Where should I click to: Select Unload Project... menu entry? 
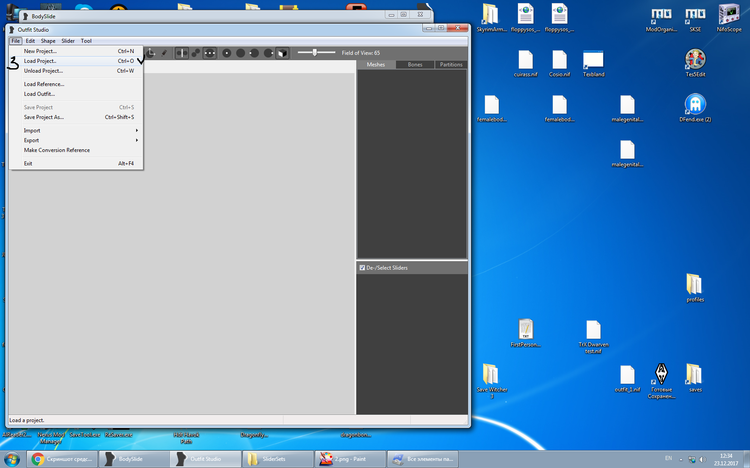click(x=77, y=71)
